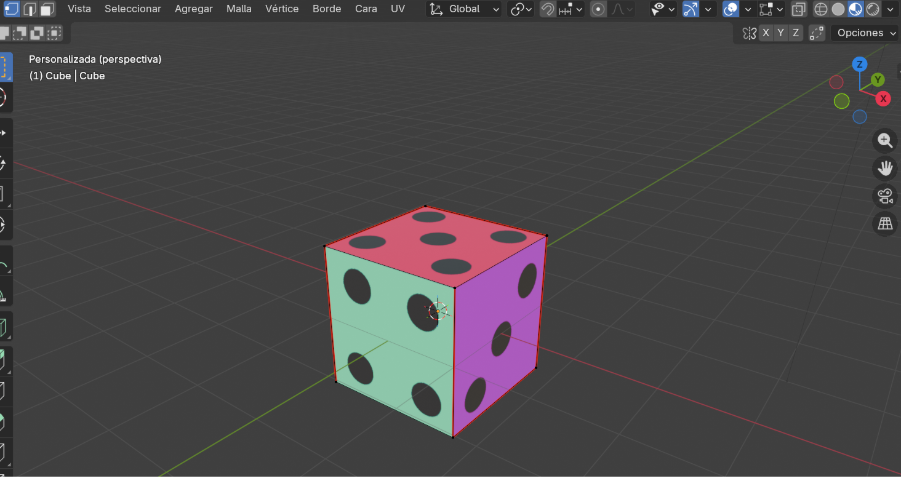The image size is (901, 477).
Task: Switch to rendered viewport shading
Action: [872, 9]
